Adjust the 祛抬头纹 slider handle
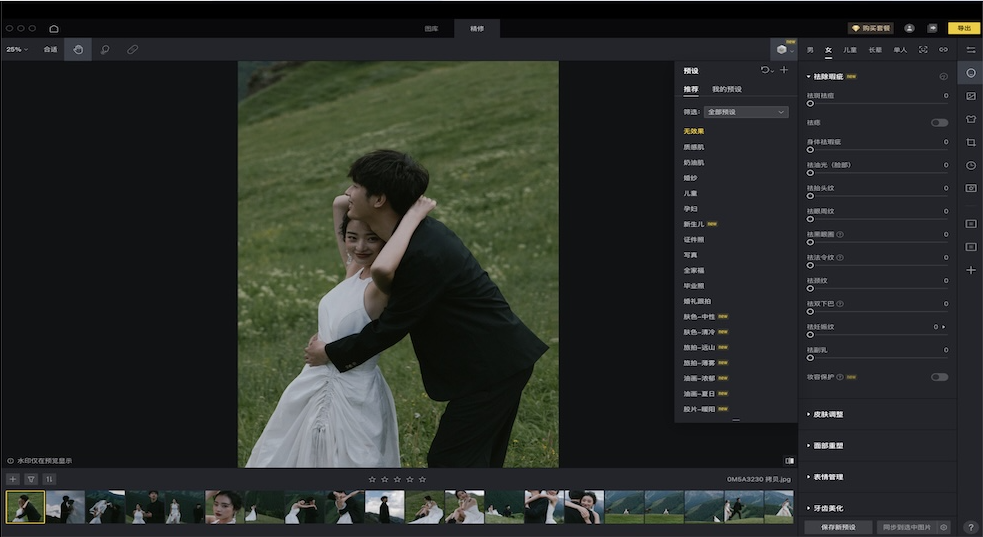The height and width of the screenshot is (537, 983). pyautogui.click(x=810, y=196)
